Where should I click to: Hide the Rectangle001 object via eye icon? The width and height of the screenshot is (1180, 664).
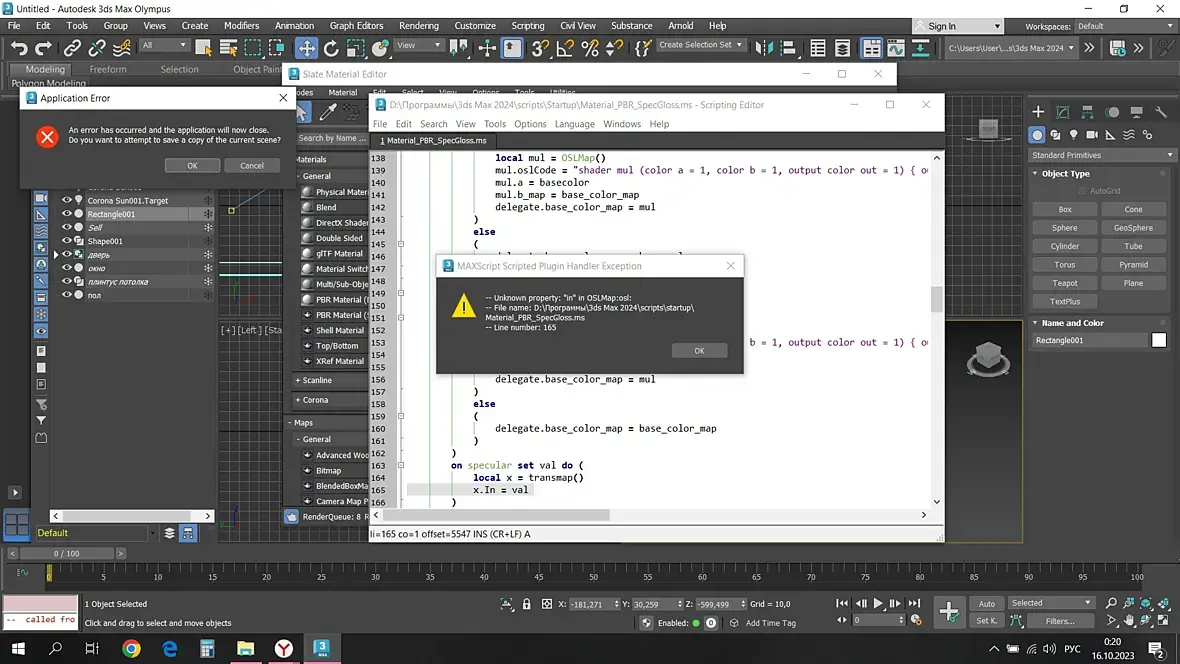pyautogui.click(x=67, y=214)
